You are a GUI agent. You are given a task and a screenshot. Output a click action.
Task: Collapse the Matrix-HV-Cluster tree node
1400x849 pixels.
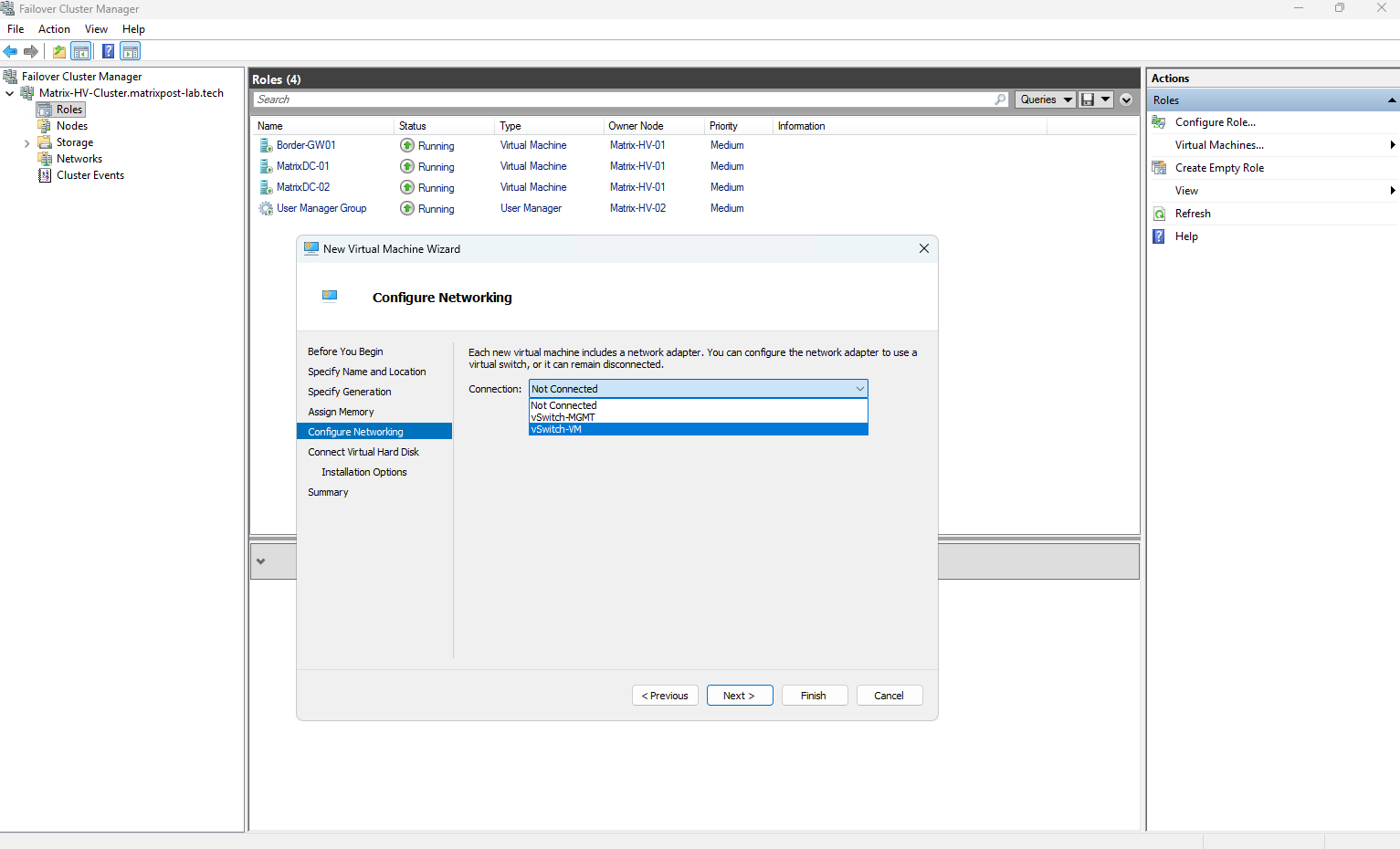coord(10,93)
